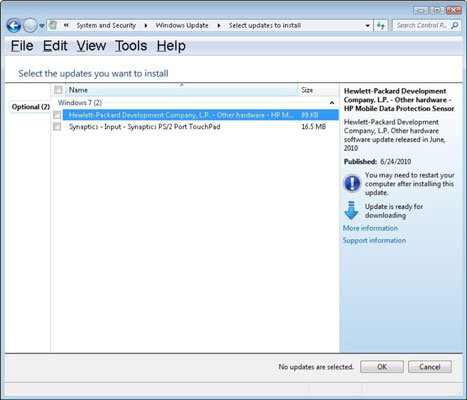Select the Optional (2) tab
The height and width of the screenshot is (400, 467).
click(x=31, y=107)
